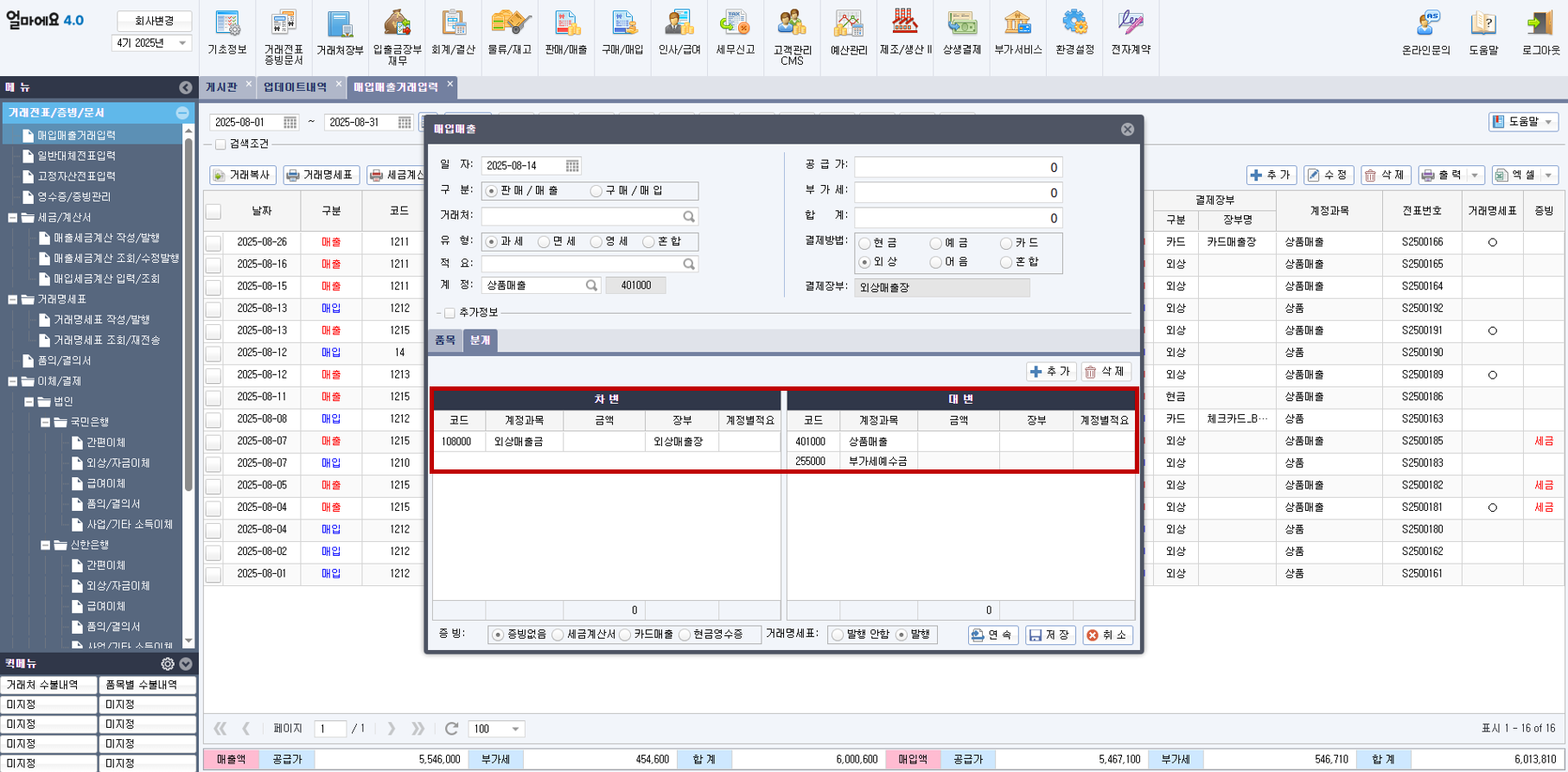Switch to the 업데이트내역 tab
The height and width of the screenshot is (772, 1568).
click(295, 87)
